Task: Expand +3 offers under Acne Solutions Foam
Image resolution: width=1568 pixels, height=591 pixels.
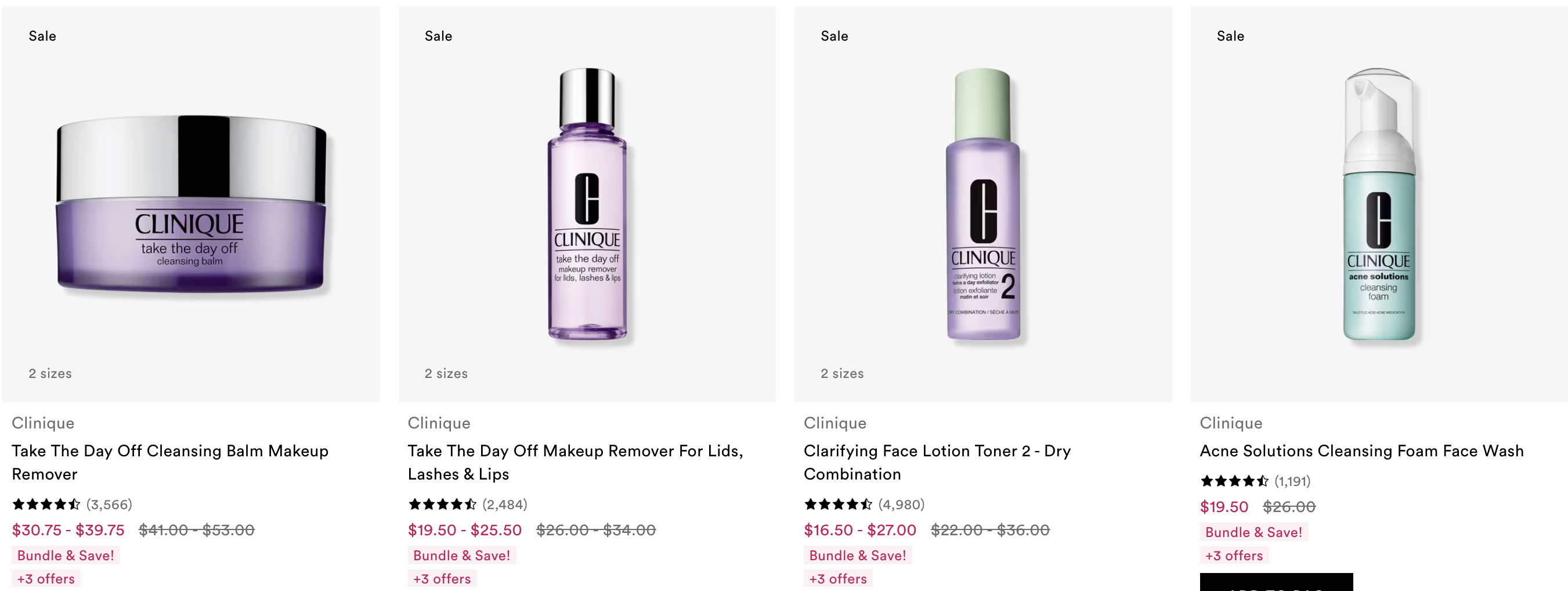Action: [1234, 555]
